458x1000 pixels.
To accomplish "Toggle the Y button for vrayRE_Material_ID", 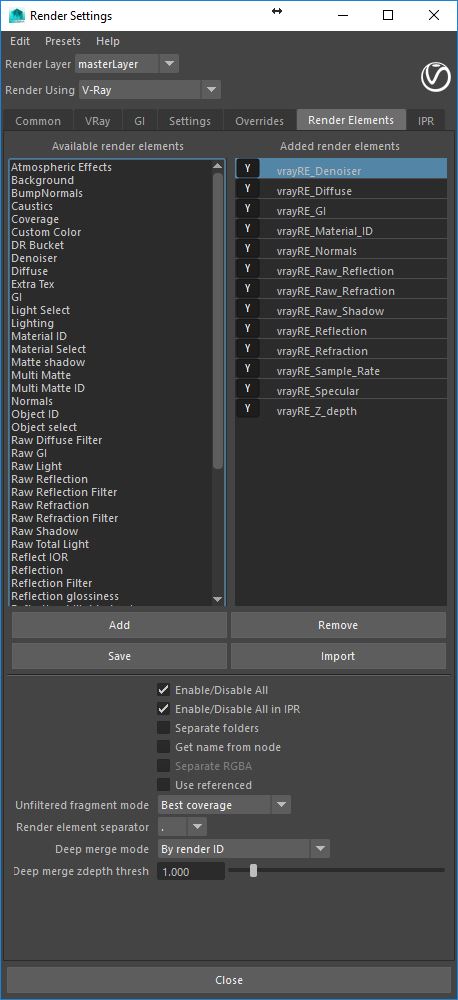I will pyautogui.click(x=247, y=229).
